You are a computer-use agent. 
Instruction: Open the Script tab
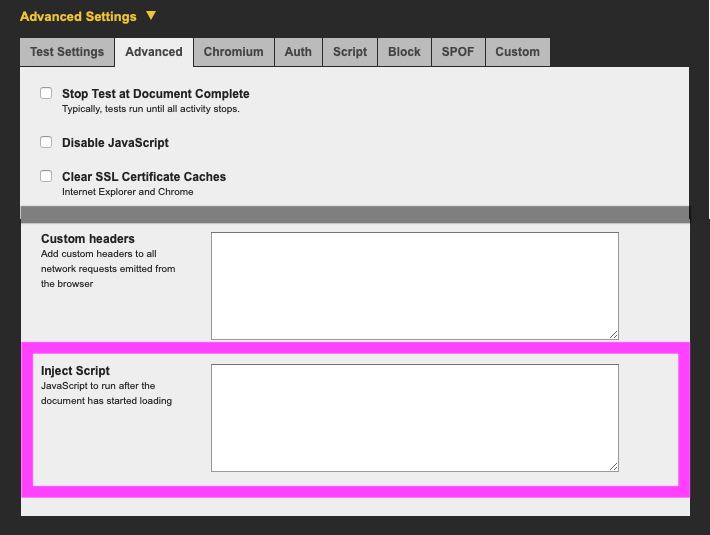[350, 52]
